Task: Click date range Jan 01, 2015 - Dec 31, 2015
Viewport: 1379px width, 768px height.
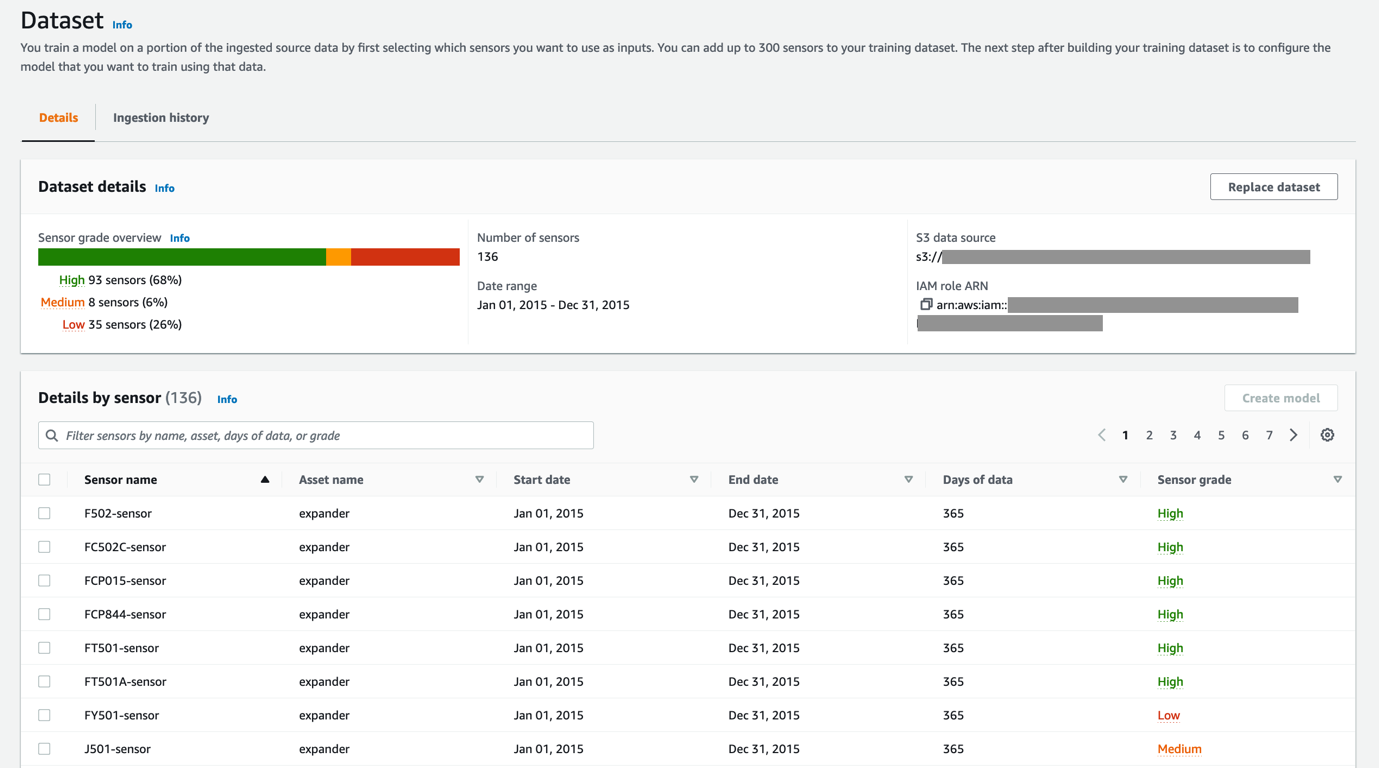Action: [x=553, y=305]
